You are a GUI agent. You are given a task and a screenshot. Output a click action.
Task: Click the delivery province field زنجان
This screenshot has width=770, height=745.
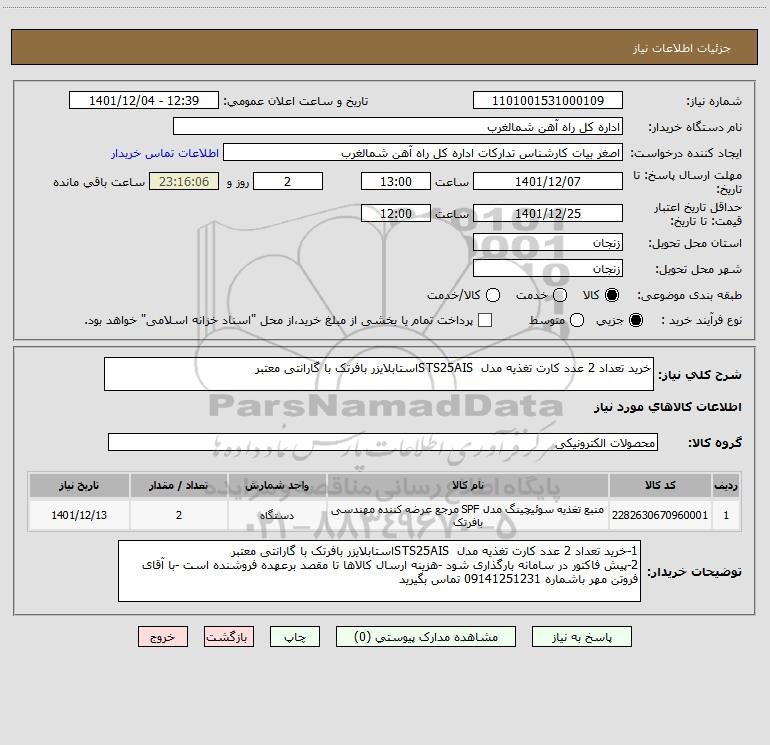coord(548,243)
